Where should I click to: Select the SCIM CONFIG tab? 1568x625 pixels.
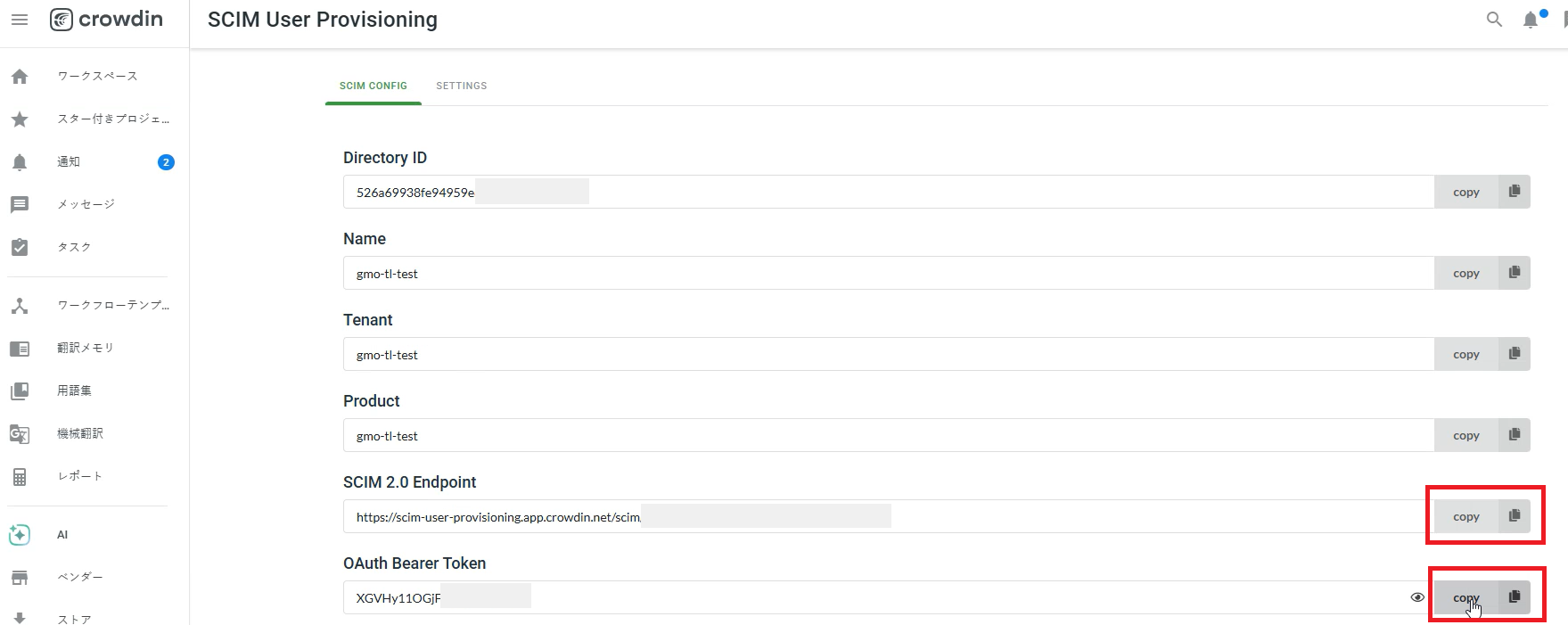pyautogui.click(x=374, y=86)
